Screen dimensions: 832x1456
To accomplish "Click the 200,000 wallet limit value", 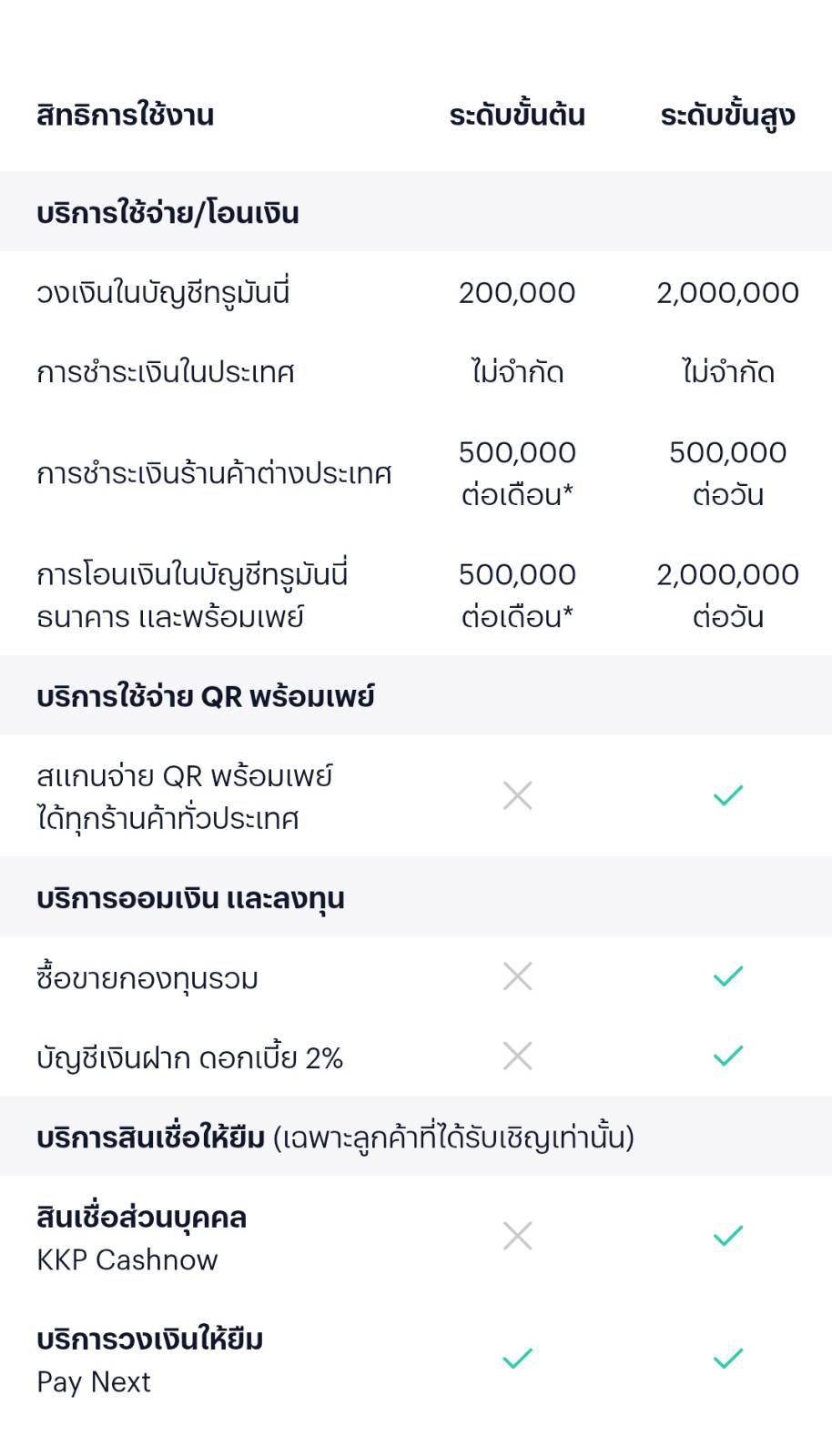I will (517, 293).
